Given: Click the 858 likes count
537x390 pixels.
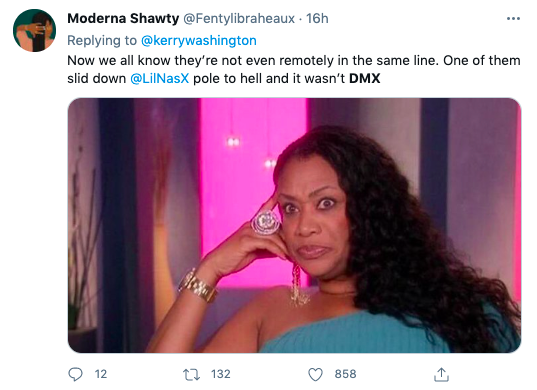Looking at the screenshot, I should [x=345, y=374].
